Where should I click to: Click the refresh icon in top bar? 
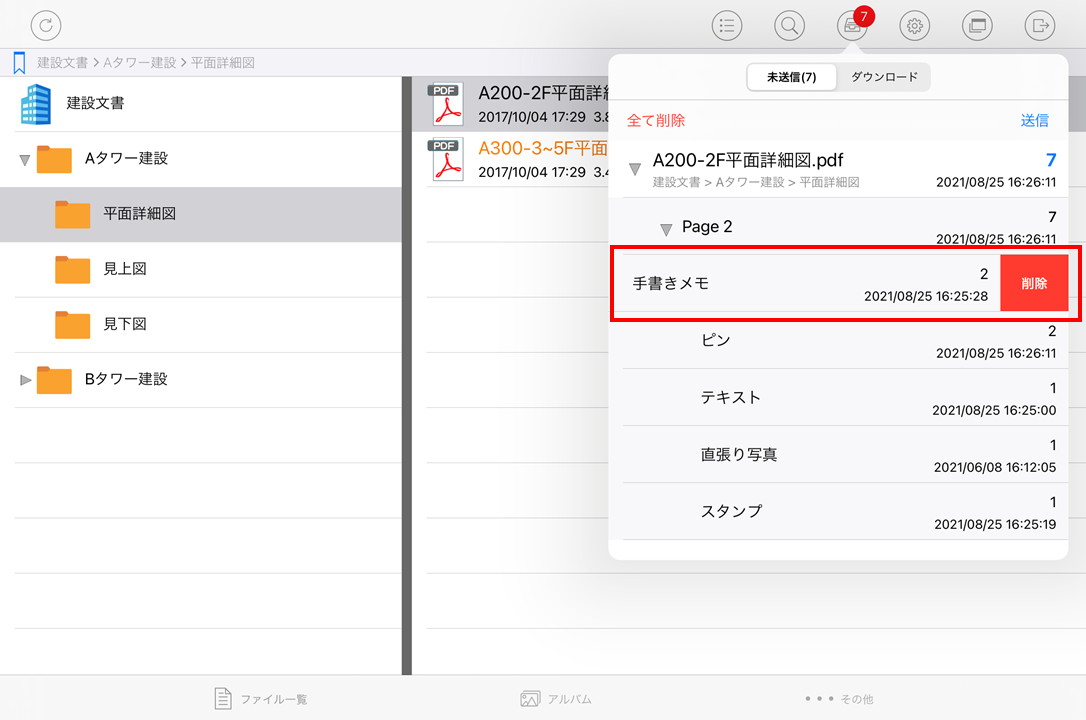(46, 26)
